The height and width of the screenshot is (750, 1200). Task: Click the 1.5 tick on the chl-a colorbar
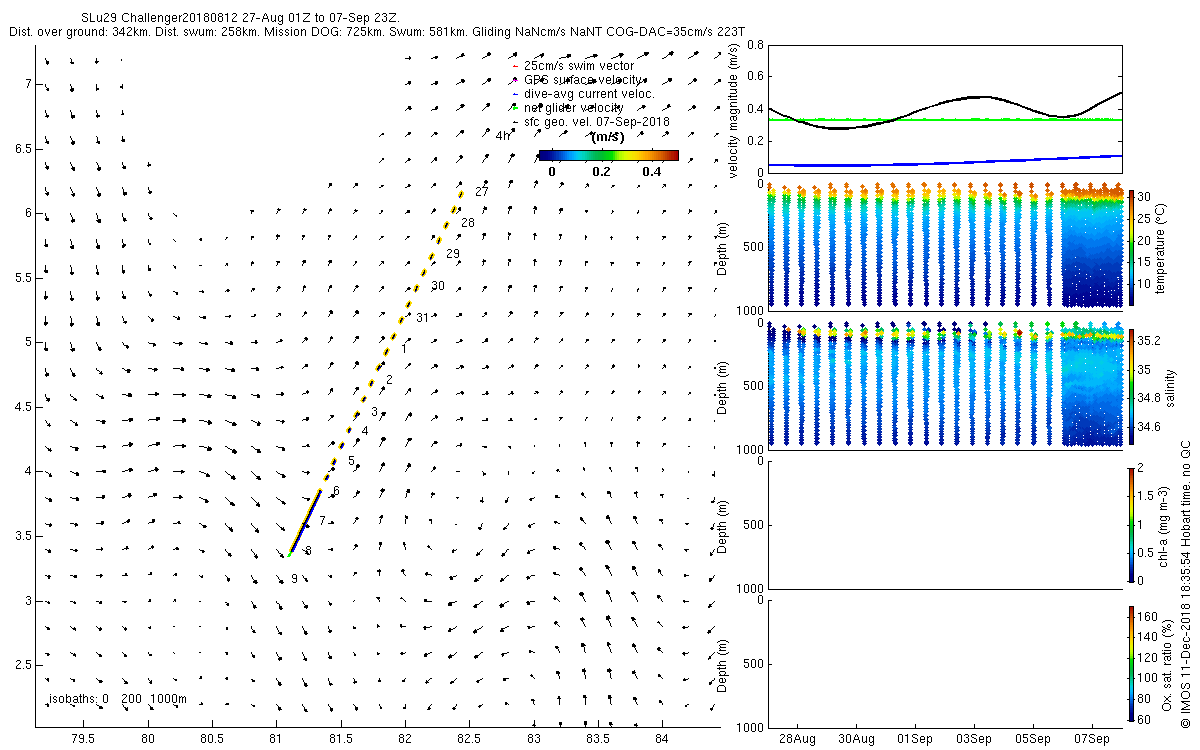point(1145,494)
